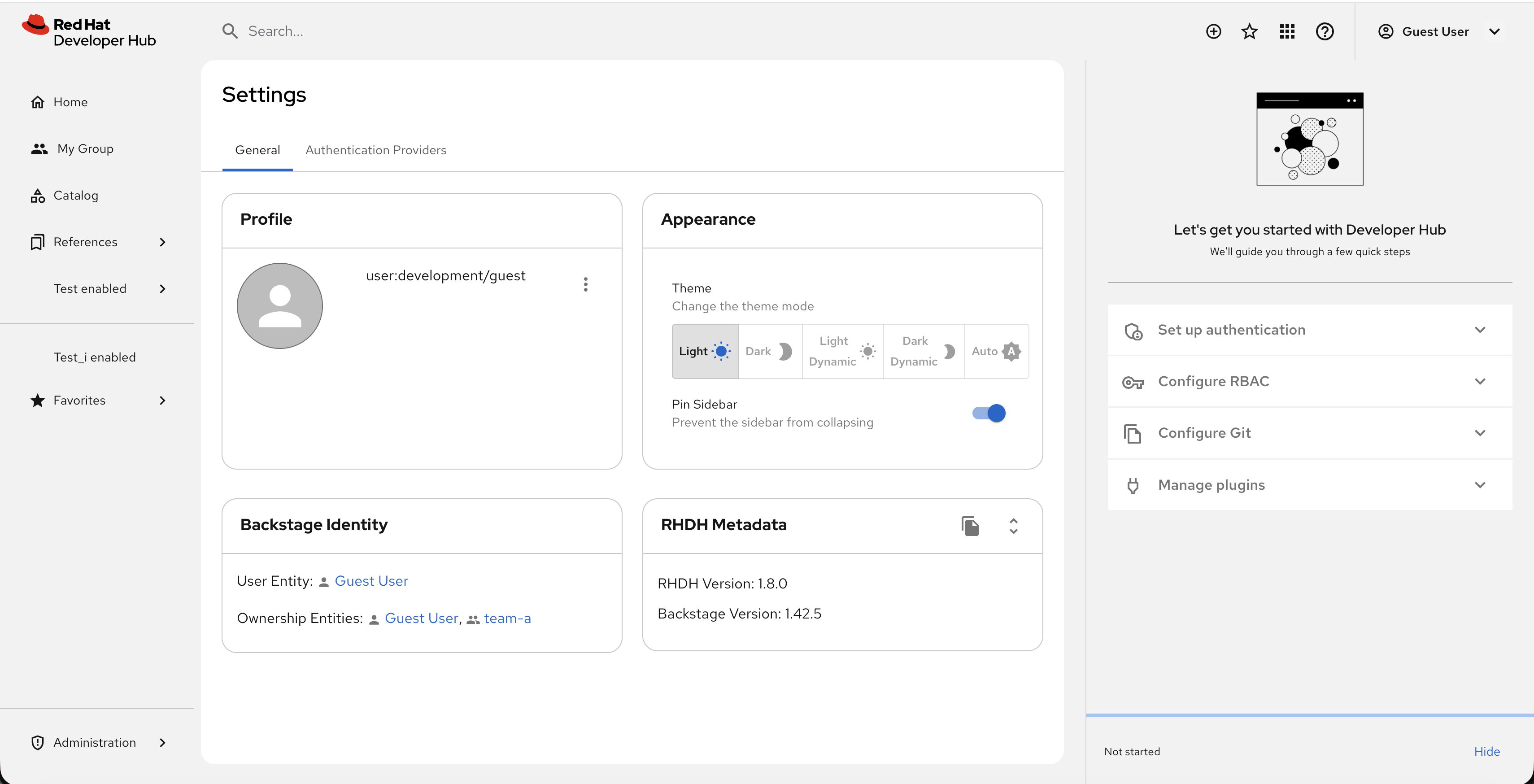1534x784 pixels.
Task: Open the application launcher grid icon
Action: click(x=1287, y=31)
